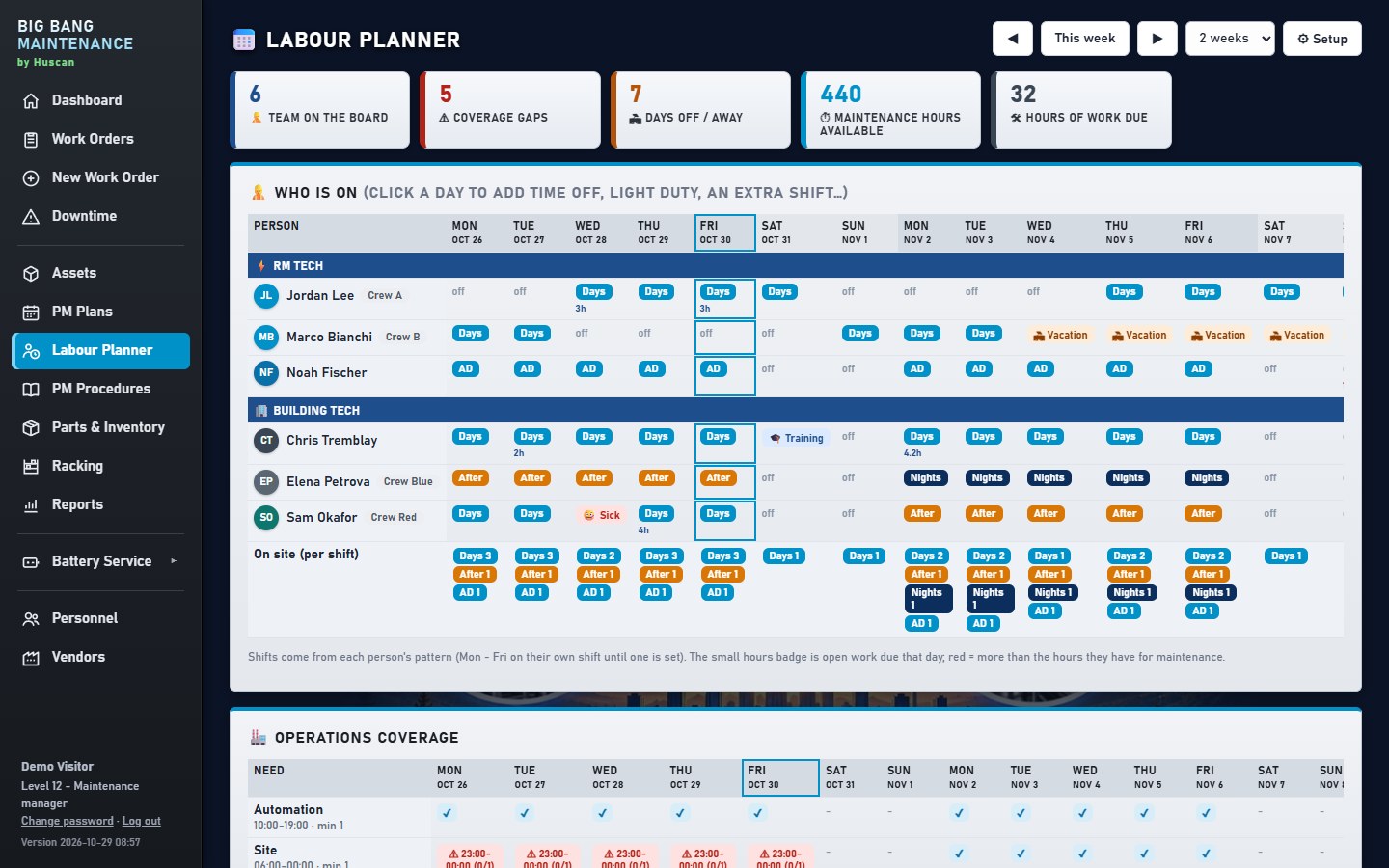This screenshot has width=1389, height=868.
Task: Click the Battery Service icon
Action: pyautogui.click(x=31, y=561)
